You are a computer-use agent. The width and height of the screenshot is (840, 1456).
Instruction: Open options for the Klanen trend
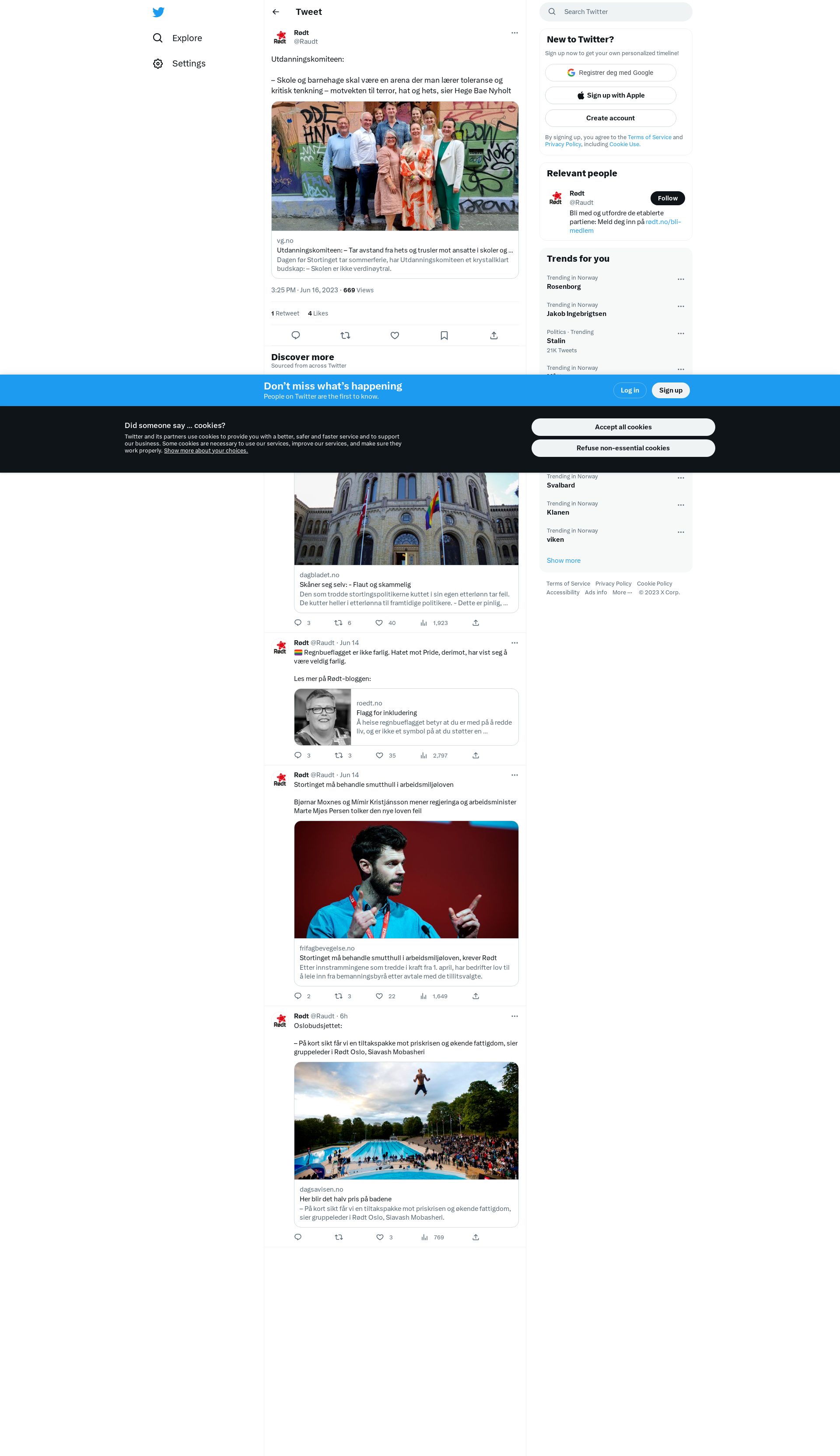tap(681, 505)
